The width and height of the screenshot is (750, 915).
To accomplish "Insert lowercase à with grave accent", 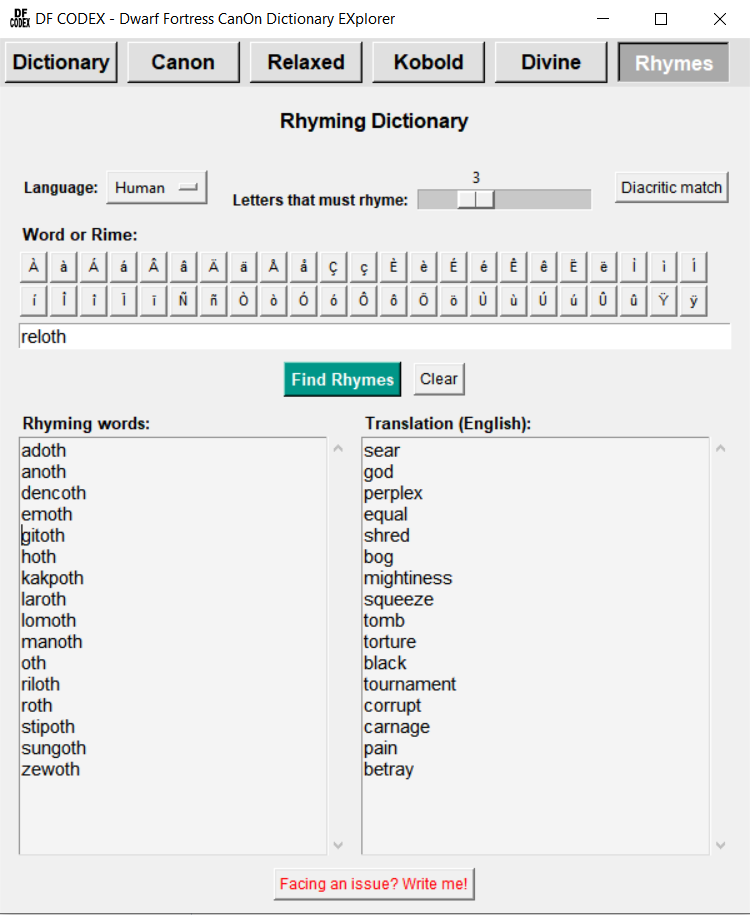I will coord(64,267).
